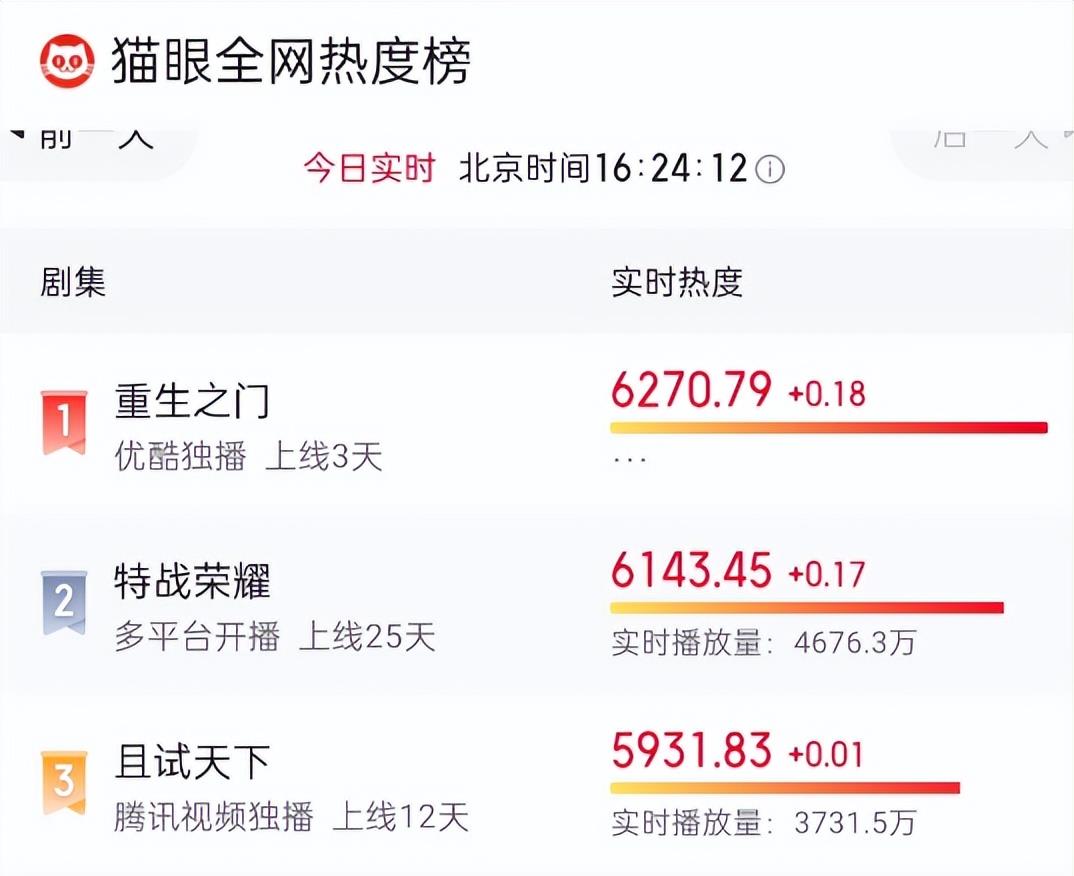Open the 且试天下 series entry

(192, 762)
